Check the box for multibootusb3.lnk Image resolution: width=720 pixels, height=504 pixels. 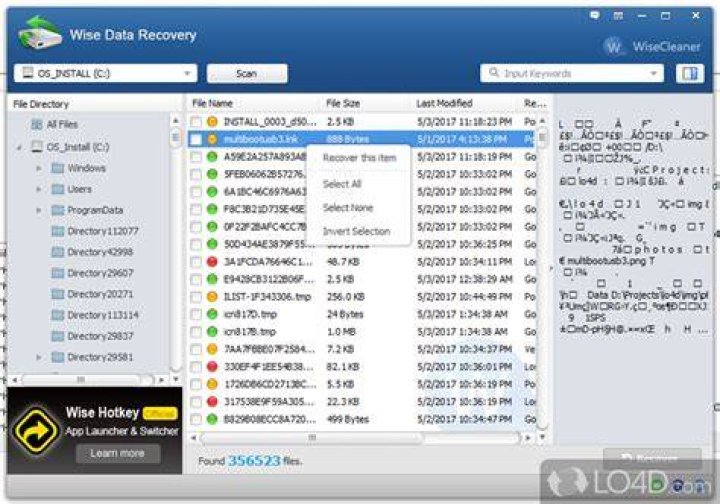(196, 140)
